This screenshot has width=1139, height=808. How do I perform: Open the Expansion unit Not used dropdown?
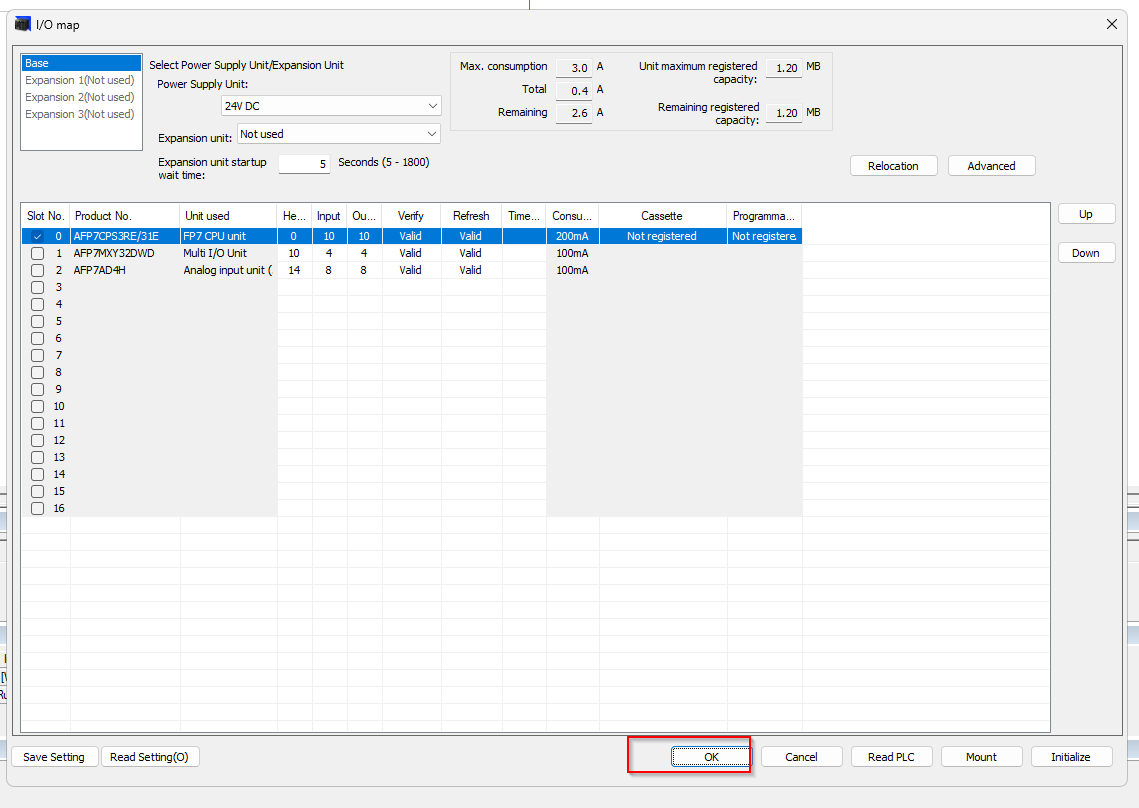click(339, 134)
